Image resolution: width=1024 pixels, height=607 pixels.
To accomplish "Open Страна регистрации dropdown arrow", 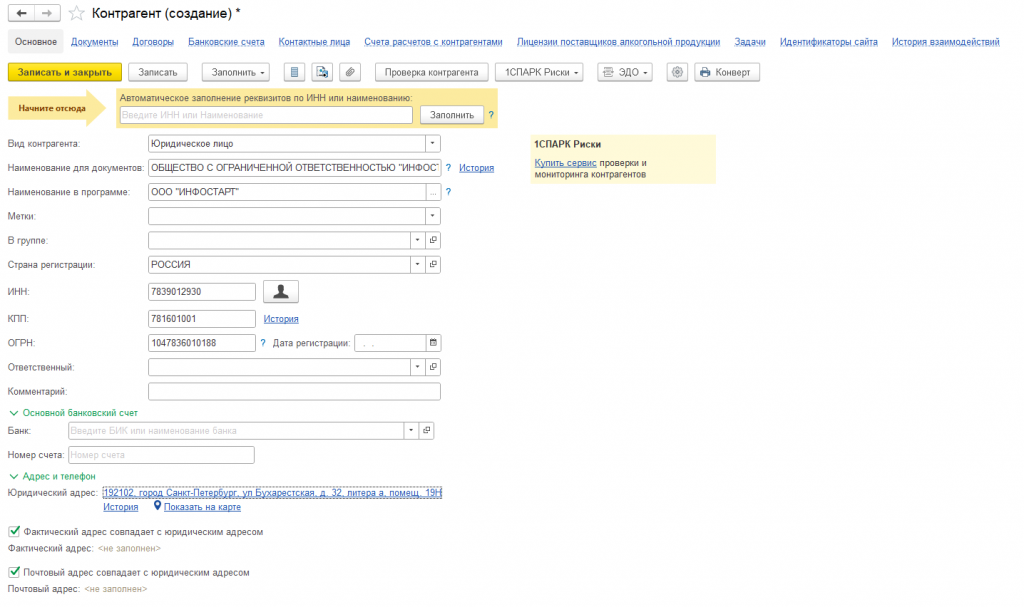I will 417,265.
